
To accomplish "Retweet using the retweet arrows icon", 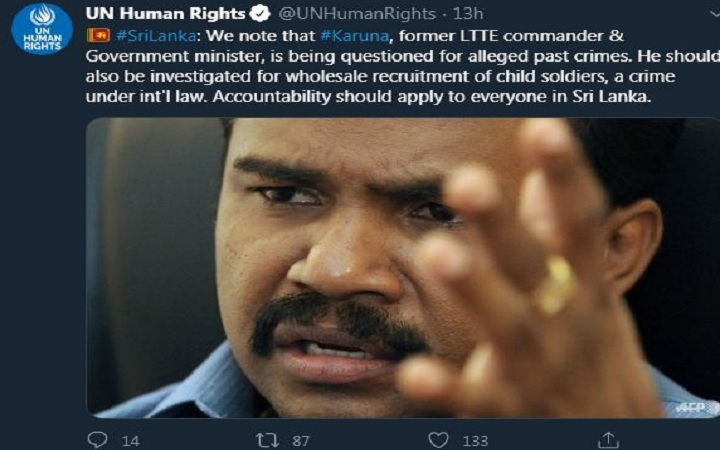I will click(x=267, y=440).
